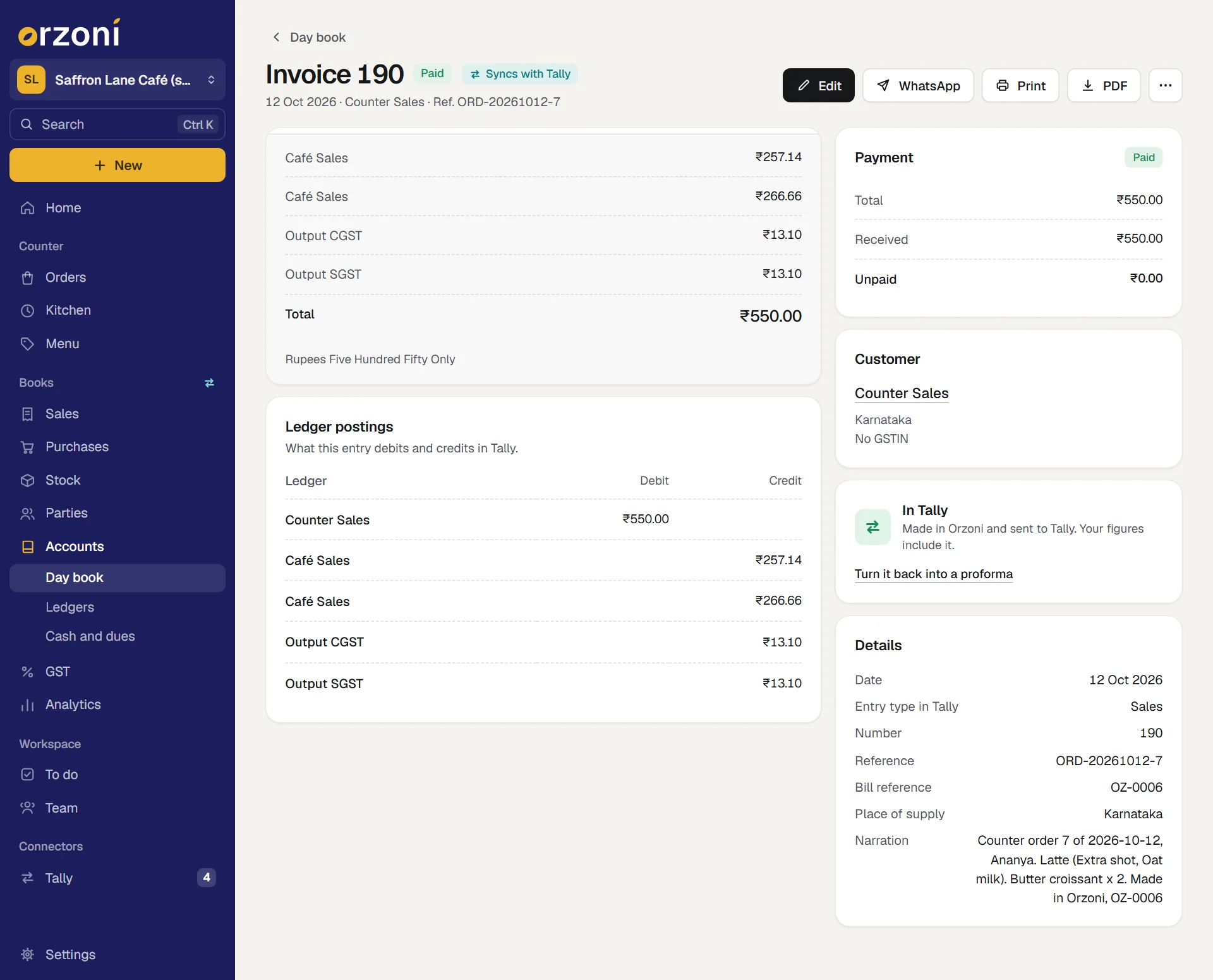Send invoice via WhatsApp
The height and width of the screenshot is (980, 1213).
click(x=918, y=85)
